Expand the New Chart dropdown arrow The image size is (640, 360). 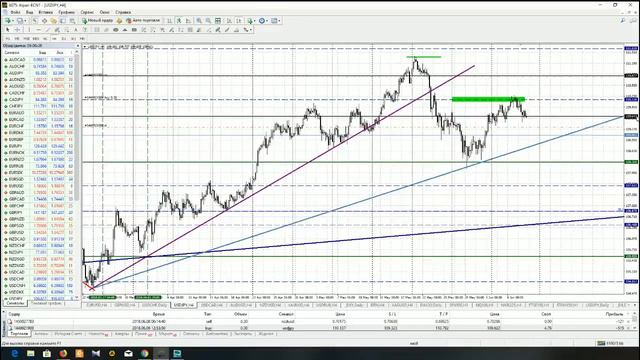pos(13,20)
